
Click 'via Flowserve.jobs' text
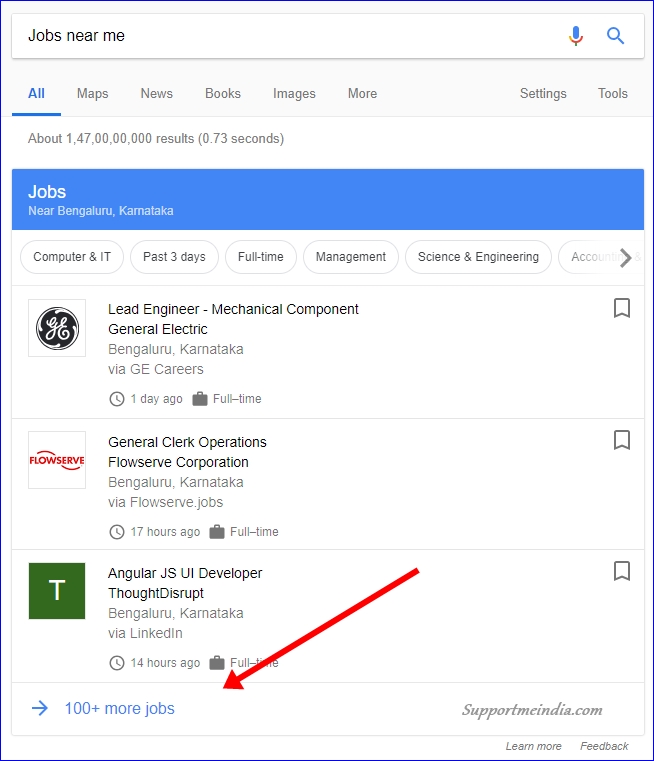point(165,502)
